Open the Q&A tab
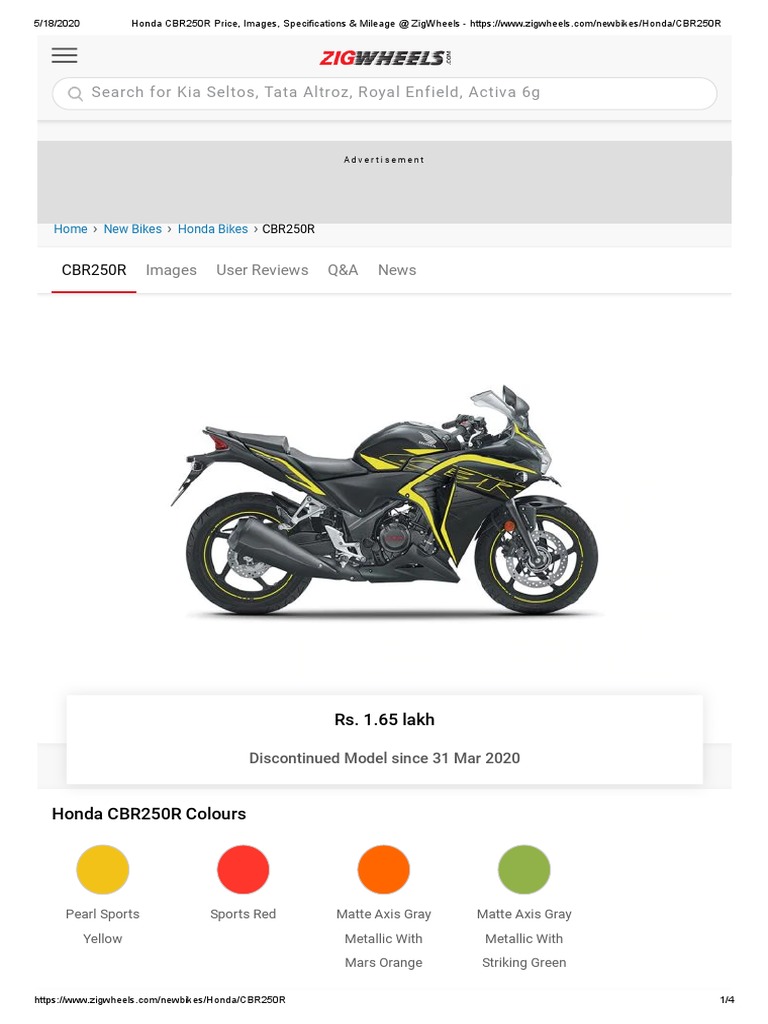The image size is (768, 1024). coord(343,270)
